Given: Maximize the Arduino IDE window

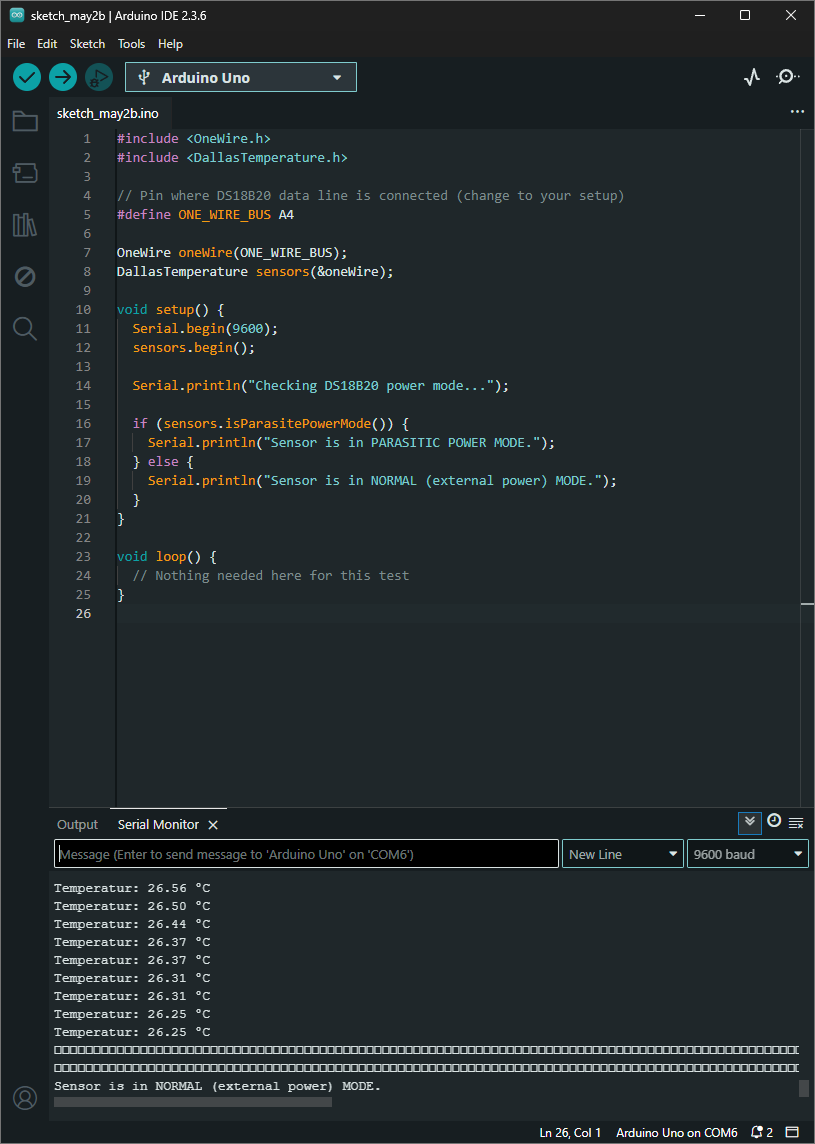Looking at the screenshot, I should point(745,15).
